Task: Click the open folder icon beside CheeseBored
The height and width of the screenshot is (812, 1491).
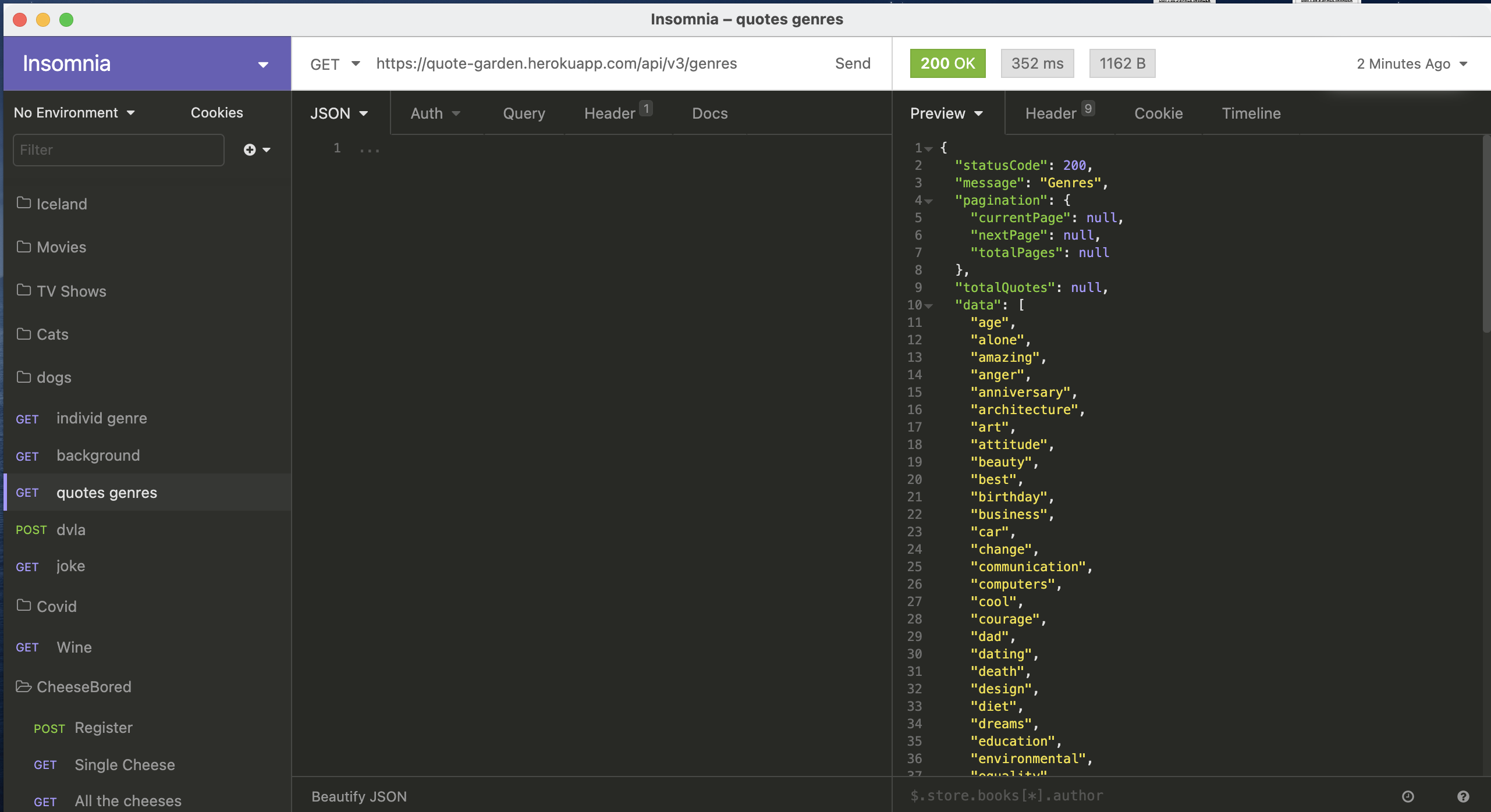Action: point(23,687)
